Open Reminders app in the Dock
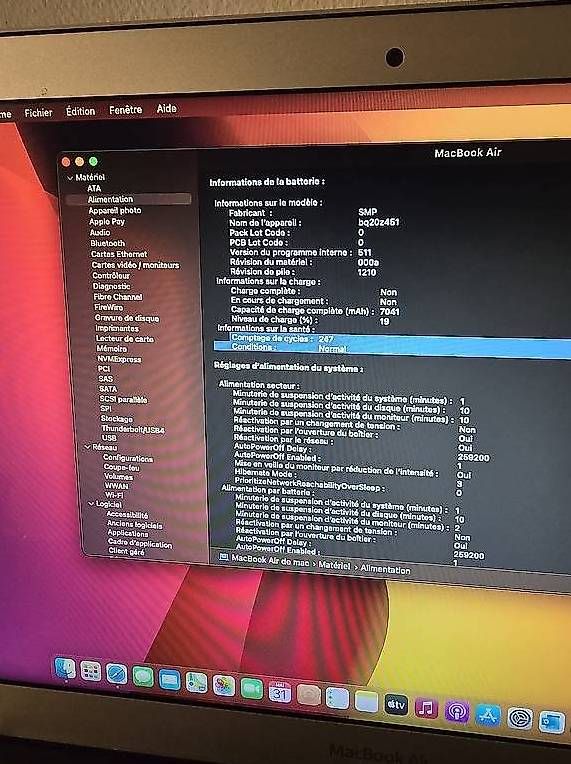The height and width of the screenshot is (764, 571). [x=337, y=699]
